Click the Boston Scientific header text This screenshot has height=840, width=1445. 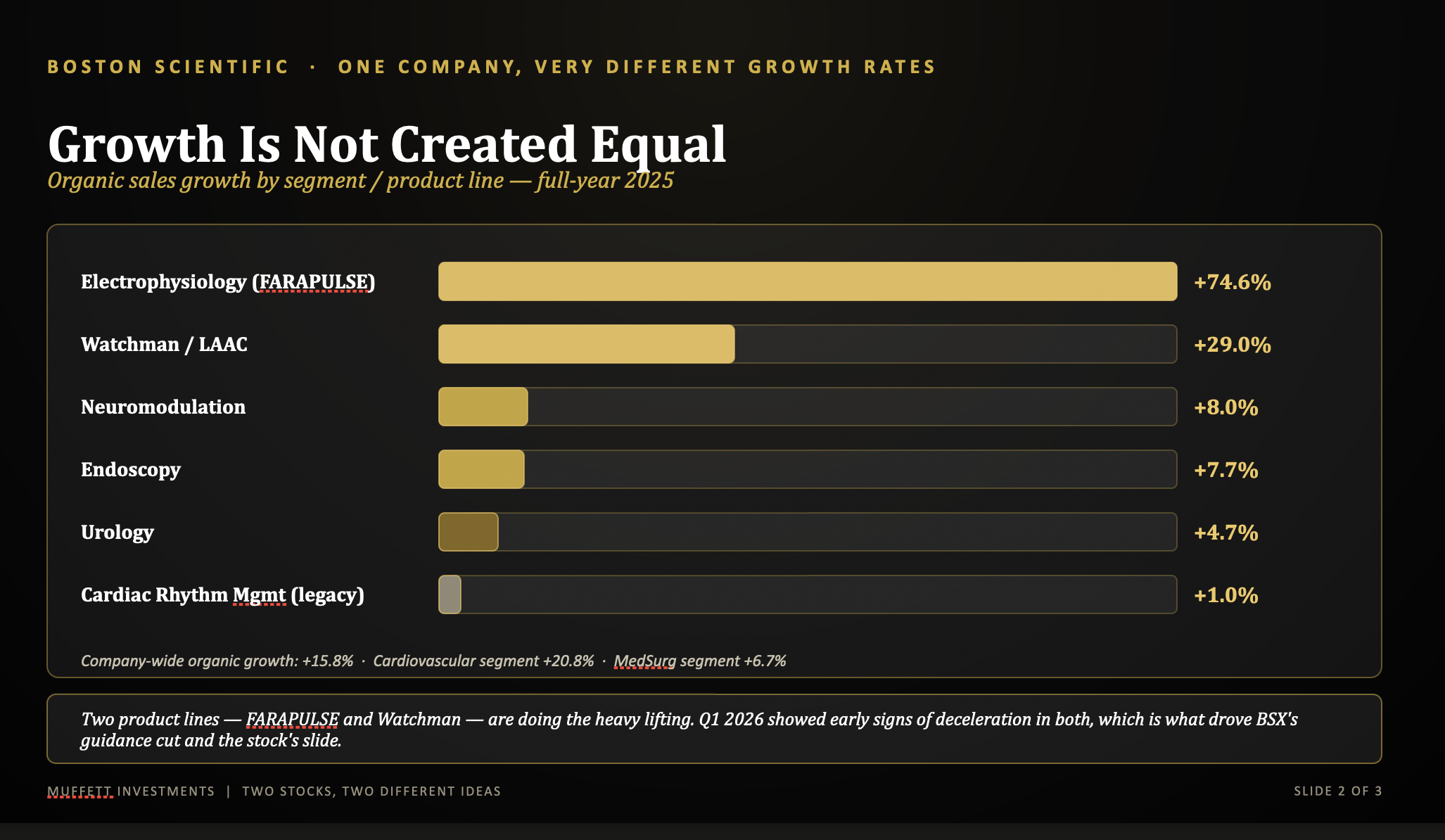pyautogui.click(x=168, y=67)
